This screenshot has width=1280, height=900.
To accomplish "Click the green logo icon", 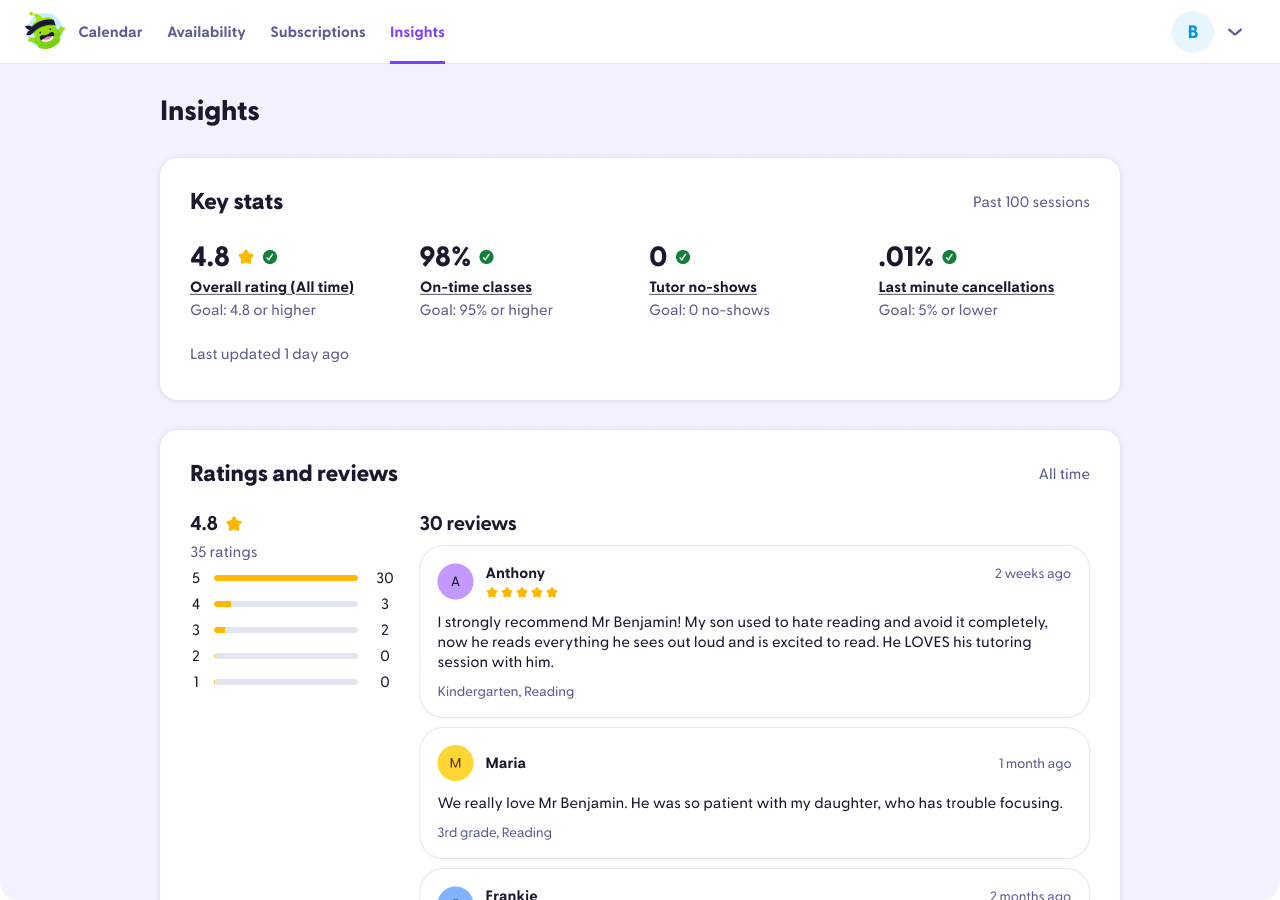I will click(44, 31).
